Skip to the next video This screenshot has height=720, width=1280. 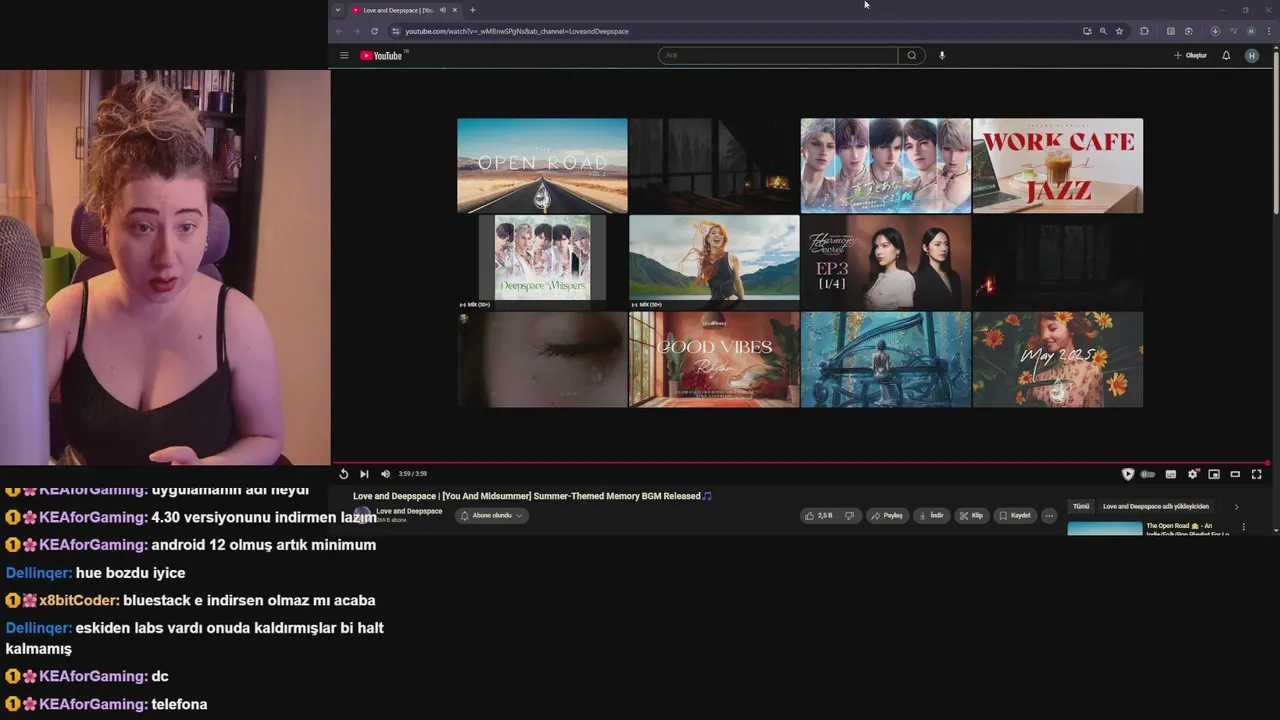tap(364, 474)
